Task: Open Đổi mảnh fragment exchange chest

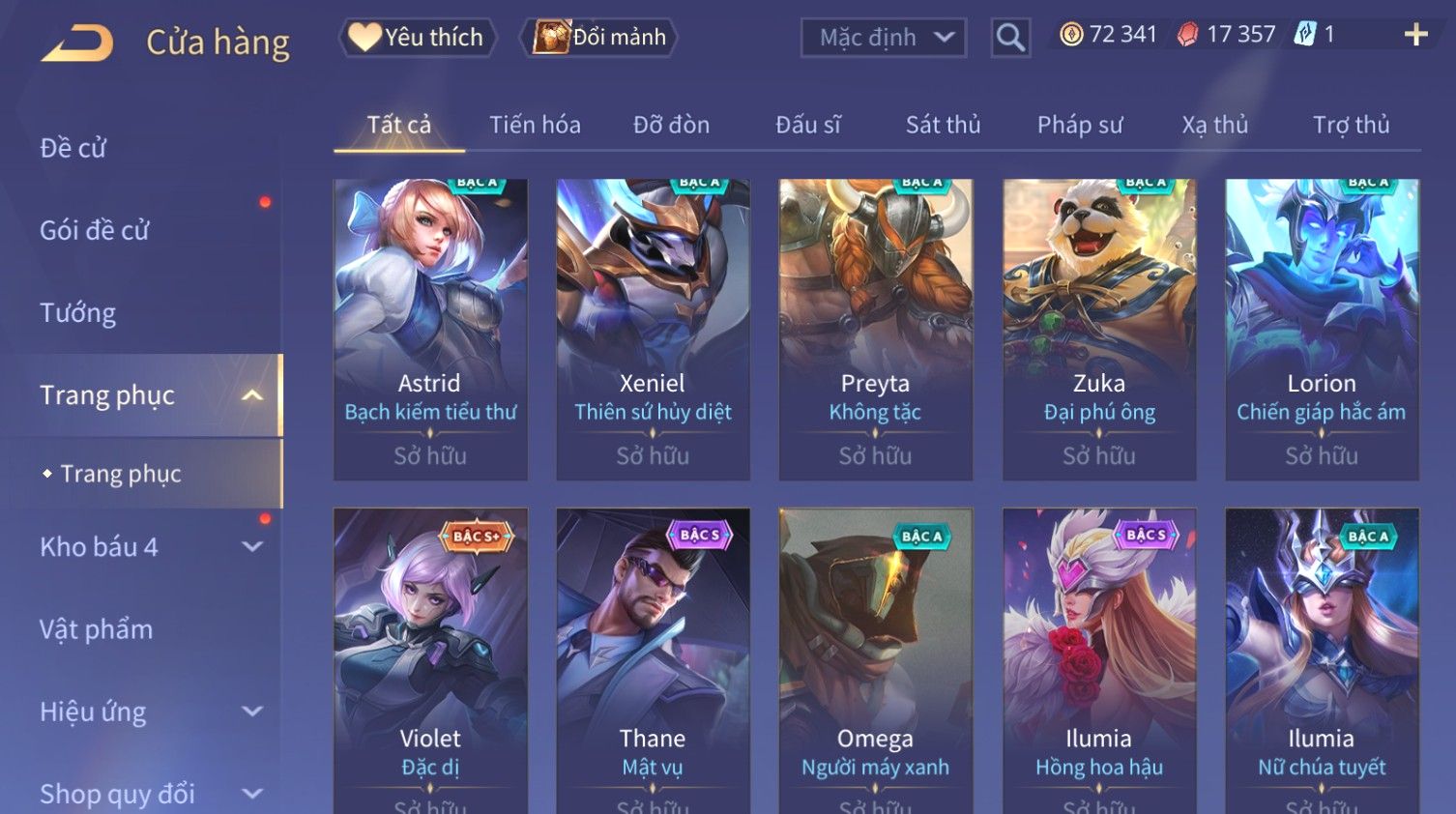Action: pos(599,37)
